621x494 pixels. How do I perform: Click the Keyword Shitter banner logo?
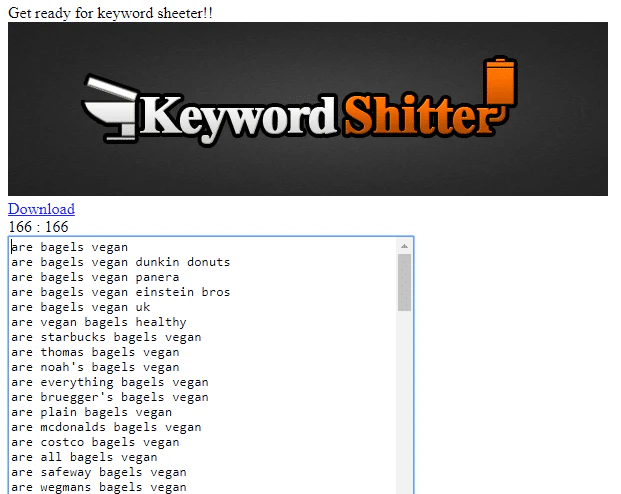308,109
